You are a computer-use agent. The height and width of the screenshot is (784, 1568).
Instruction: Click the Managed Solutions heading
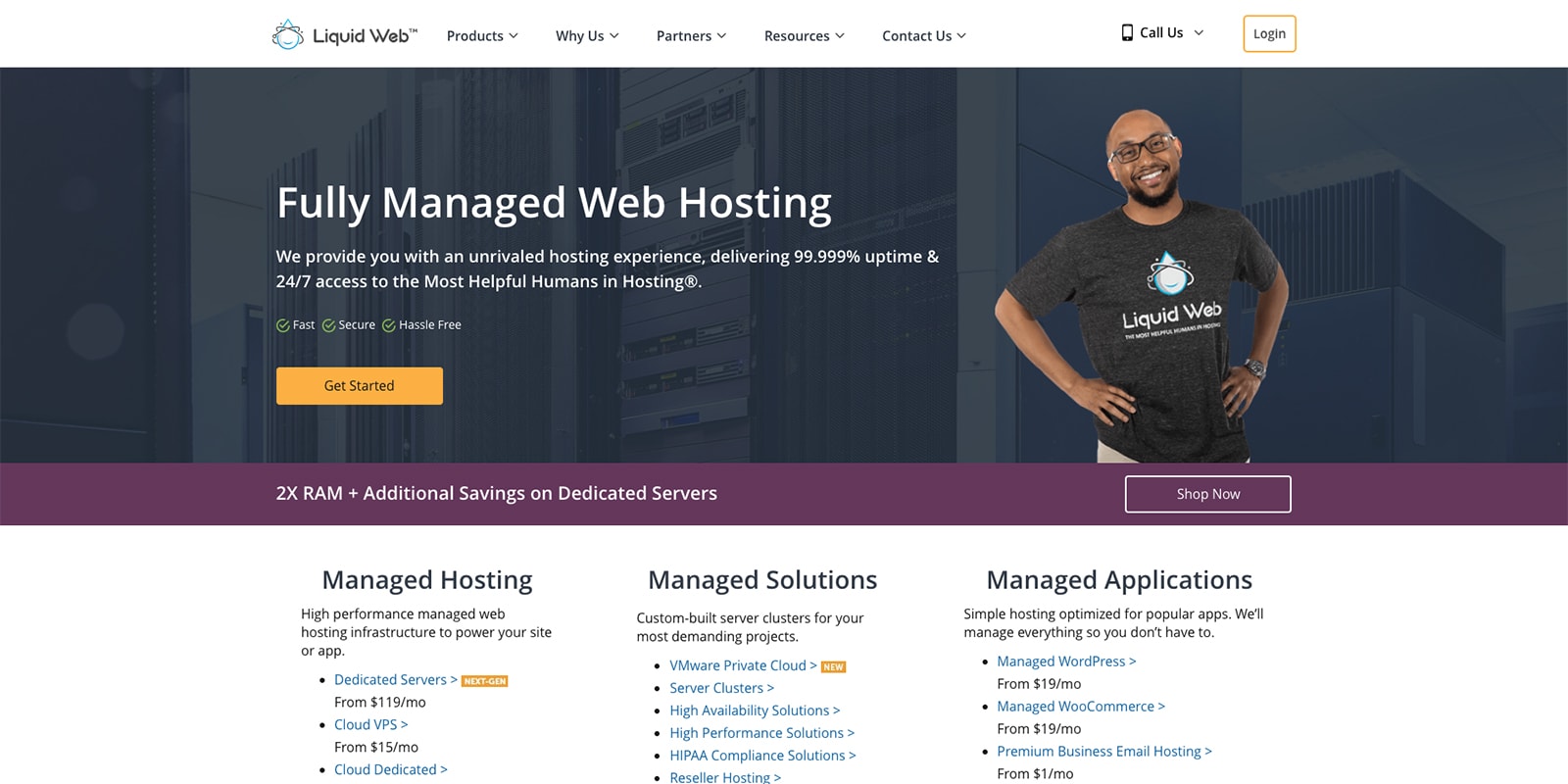point(762,580)
